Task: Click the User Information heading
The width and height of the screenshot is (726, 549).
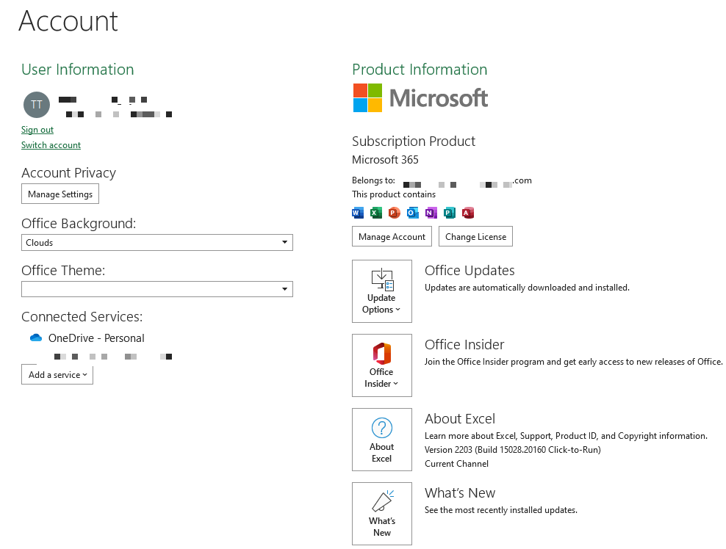Action: point(77,69)
